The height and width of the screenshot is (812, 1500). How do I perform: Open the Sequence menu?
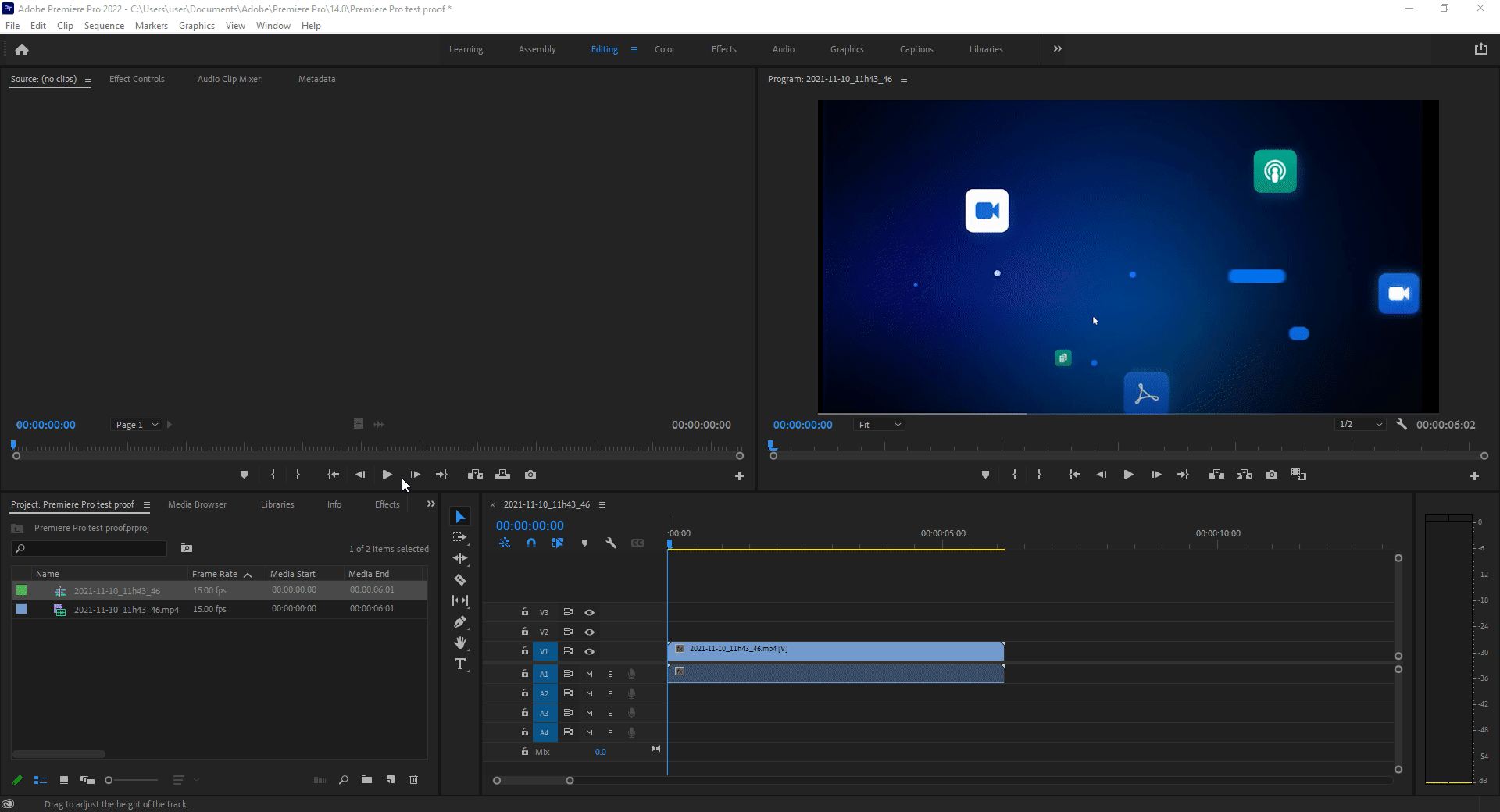tap(104, 26)
